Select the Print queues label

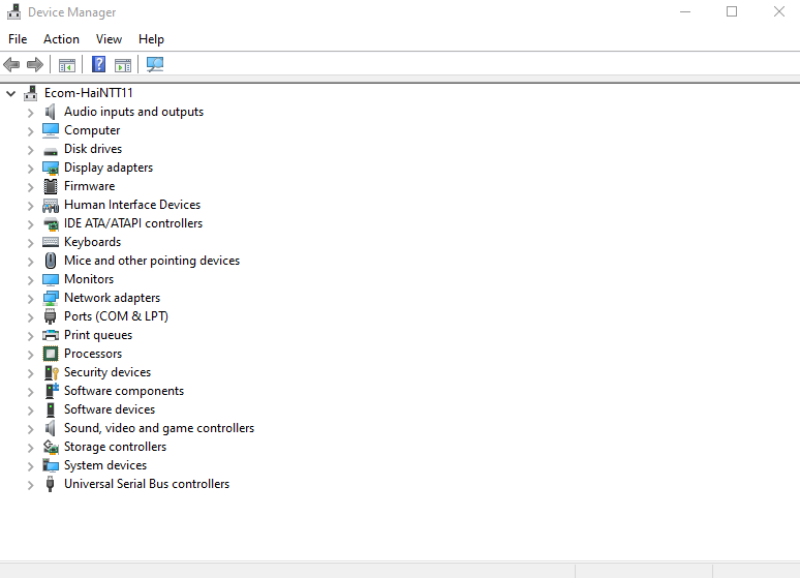tap(98, 335)
